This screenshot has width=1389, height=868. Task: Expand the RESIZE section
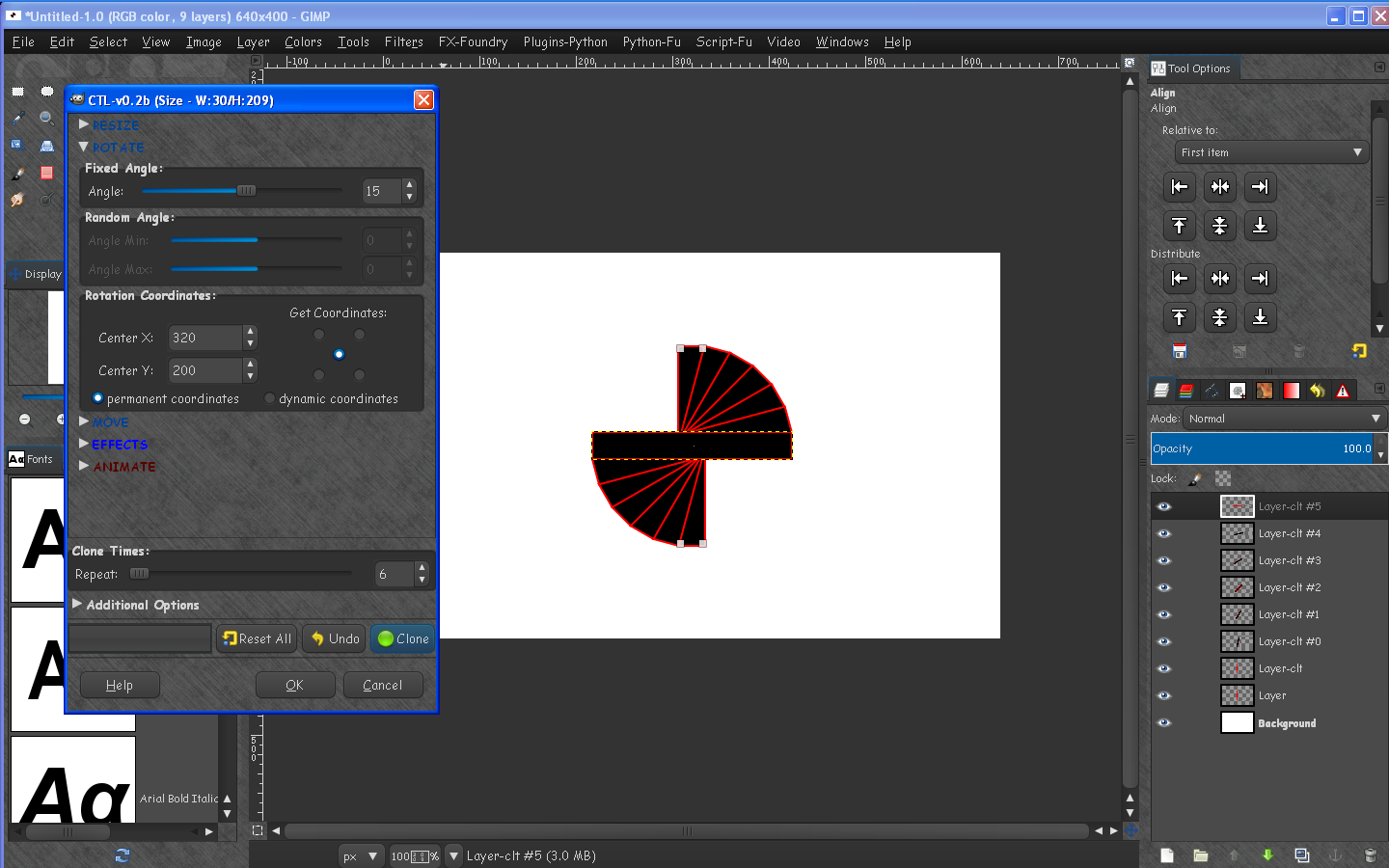[84, 125]
